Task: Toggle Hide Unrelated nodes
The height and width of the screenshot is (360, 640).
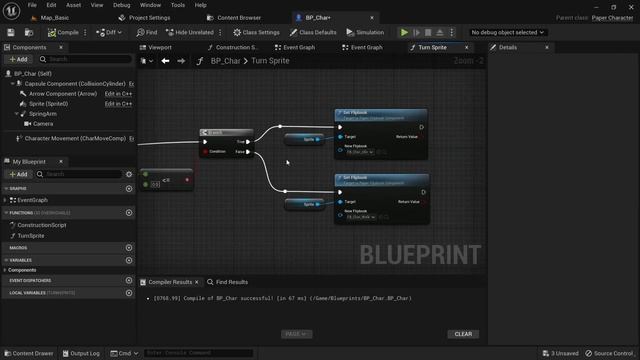Action: tap(190, 32)
